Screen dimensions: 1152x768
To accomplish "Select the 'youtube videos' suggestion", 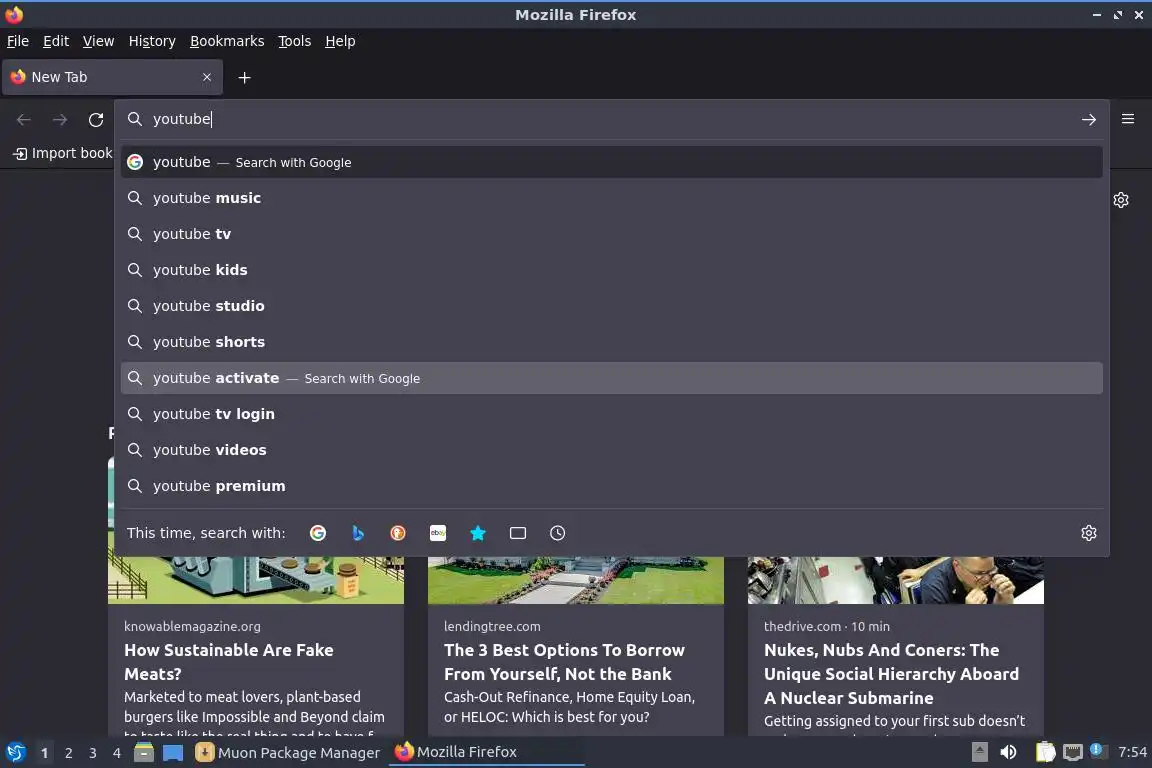I will pyautogui.click(x=611, y=450).
